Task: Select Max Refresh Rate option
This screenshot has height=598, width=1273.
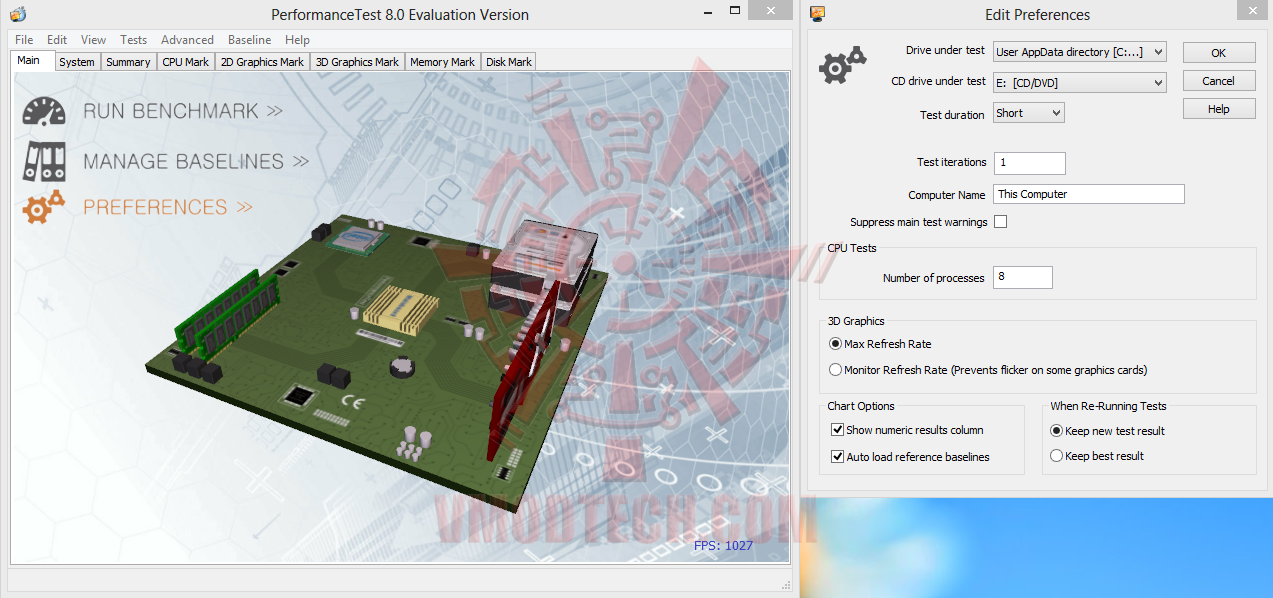Action: pos(836,344)
